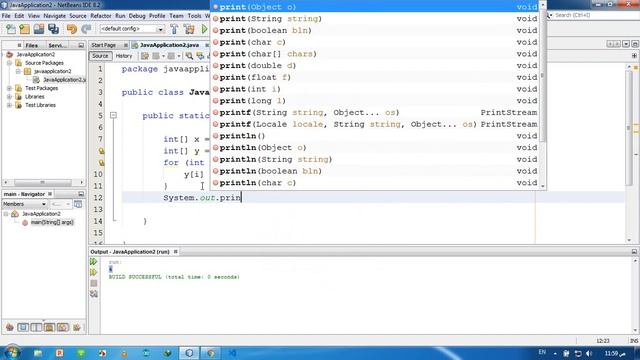
Task: Toggle Show Non-Public Members filter in Navigator
Action: click(x=49, y=327)
